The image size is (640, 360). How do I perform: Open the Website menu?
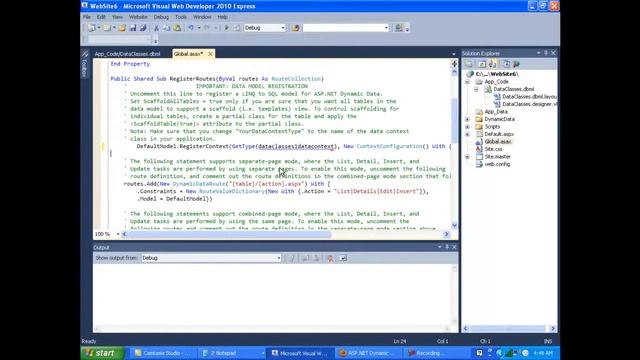pos(138,17)
